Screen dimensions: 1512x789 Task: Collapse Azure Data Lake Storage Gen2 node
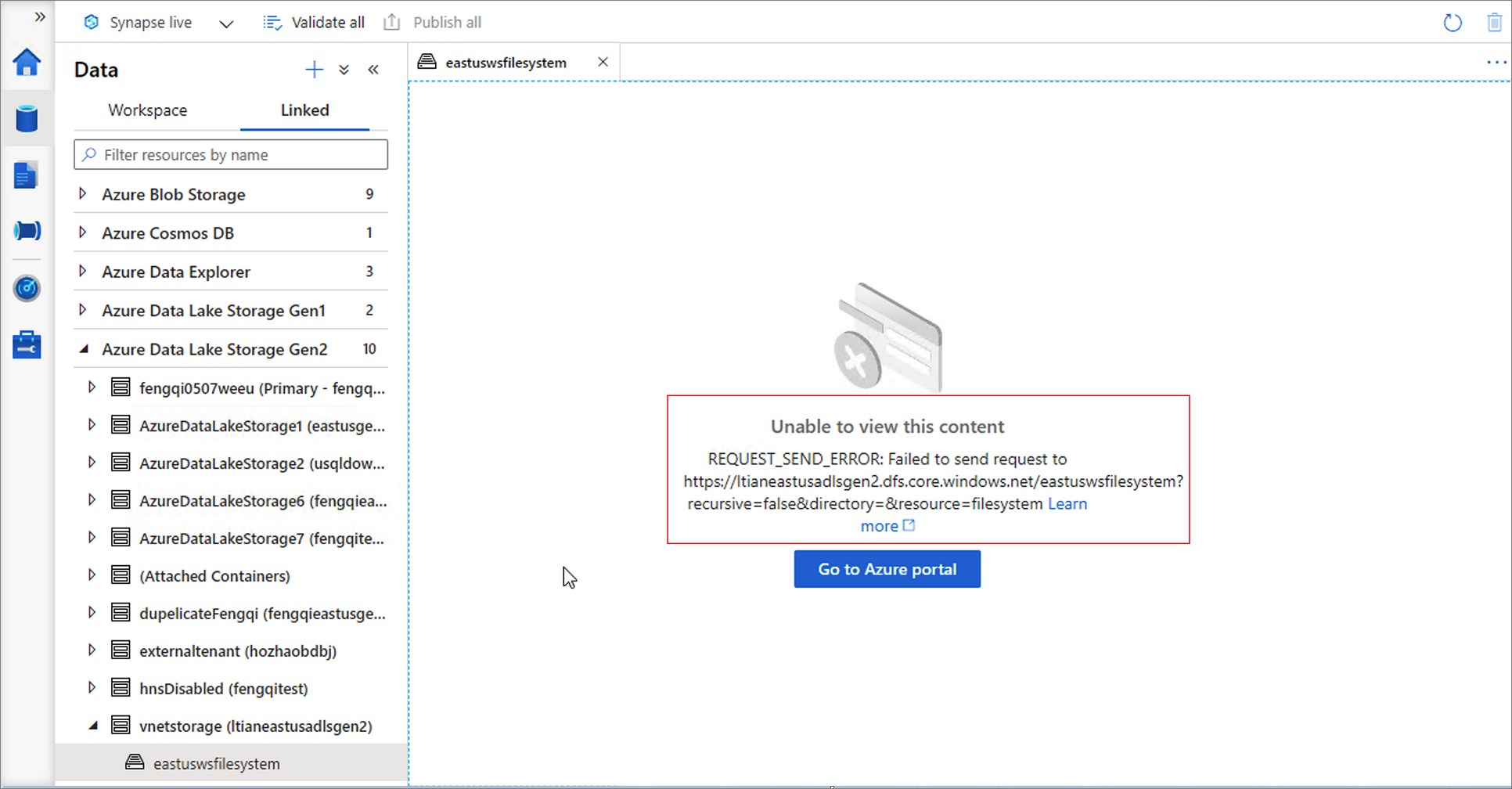[x=84, y=349]
